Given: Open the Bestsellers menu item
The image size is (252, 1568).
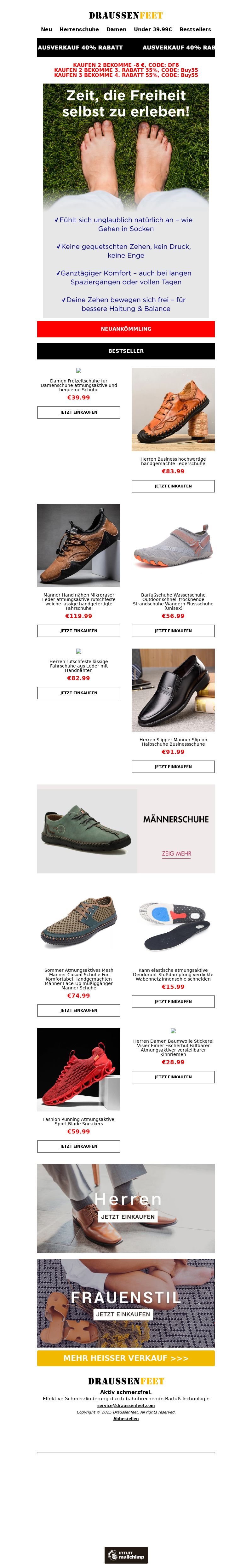Looking at the screenshot, I should tap(195, 29).
